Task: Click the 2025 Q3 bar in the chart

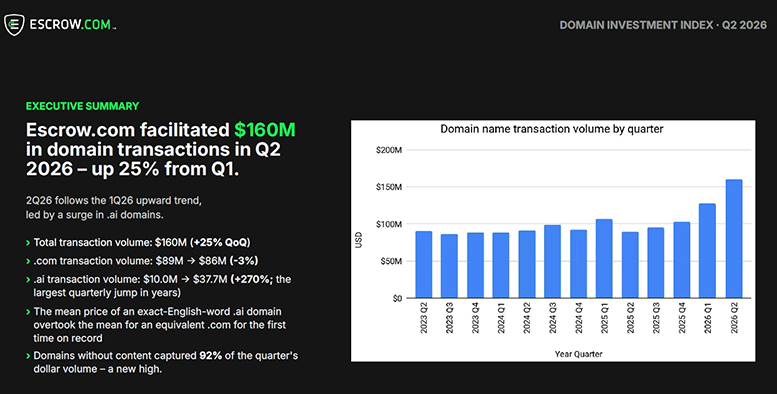Action: point(656,263)
